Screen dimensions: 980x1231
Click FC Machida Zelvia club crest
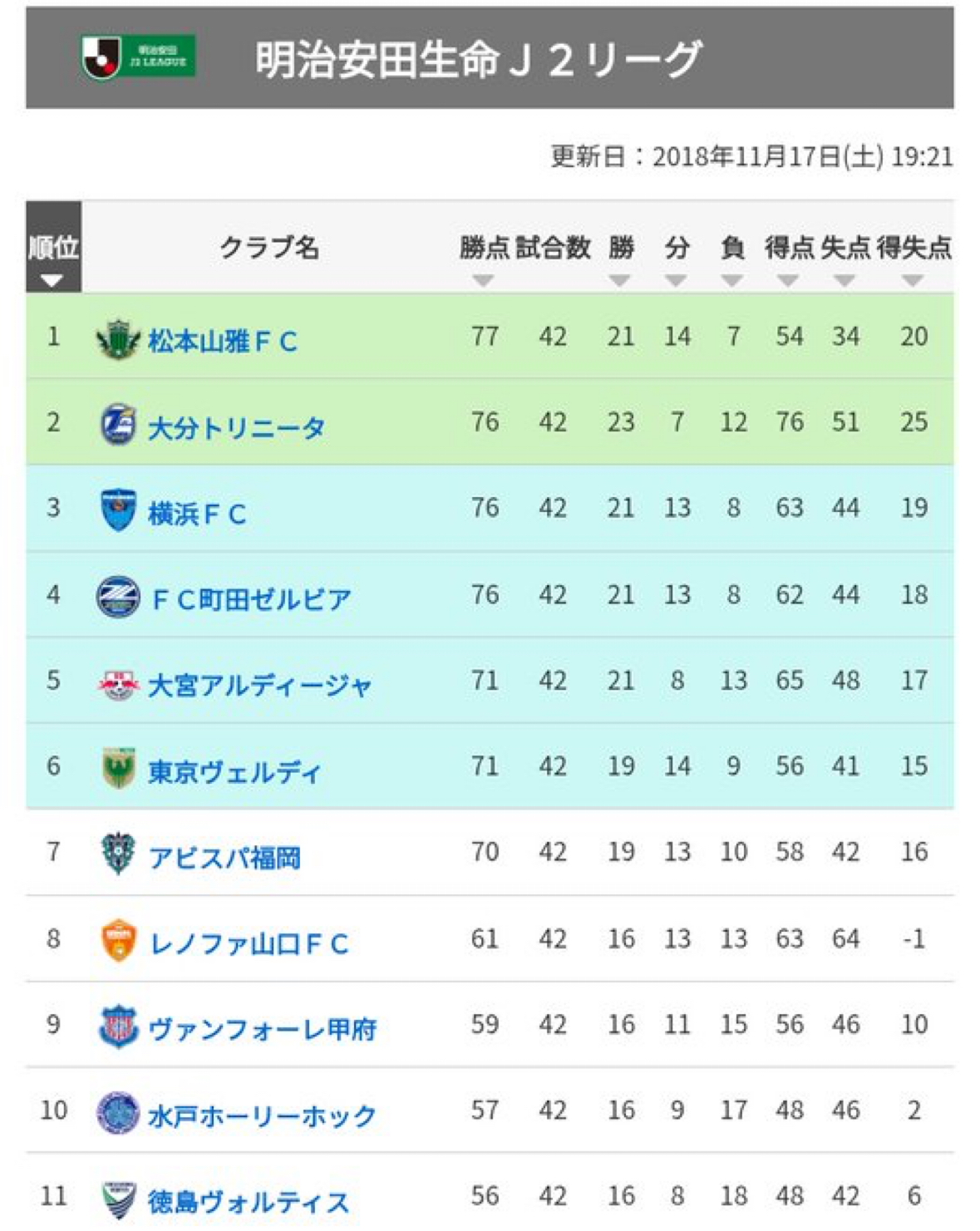pyautogui.click(x=117, y=596)
